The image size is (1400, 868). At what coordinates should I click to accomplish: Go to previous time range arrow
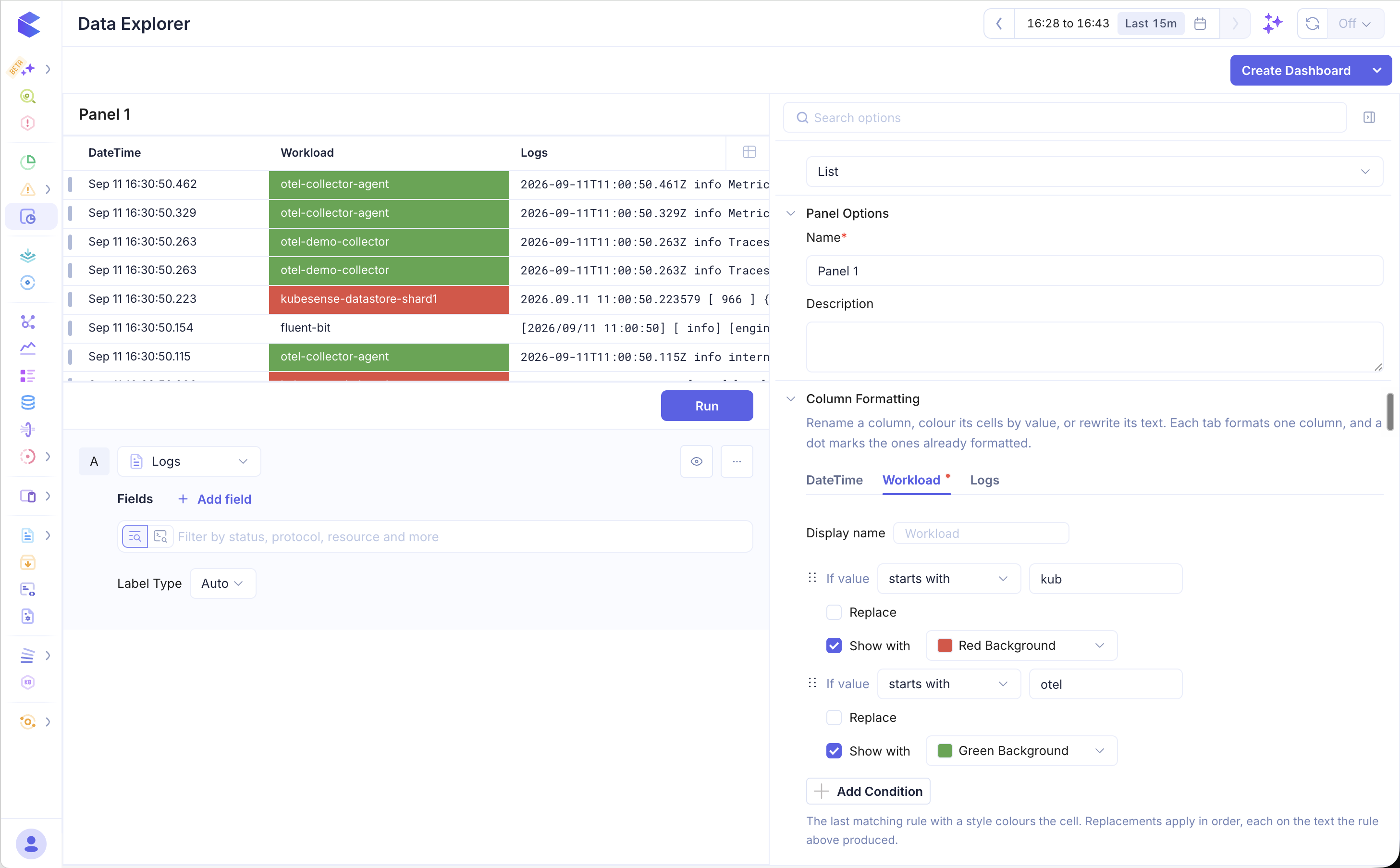click(x=999, y=24)
